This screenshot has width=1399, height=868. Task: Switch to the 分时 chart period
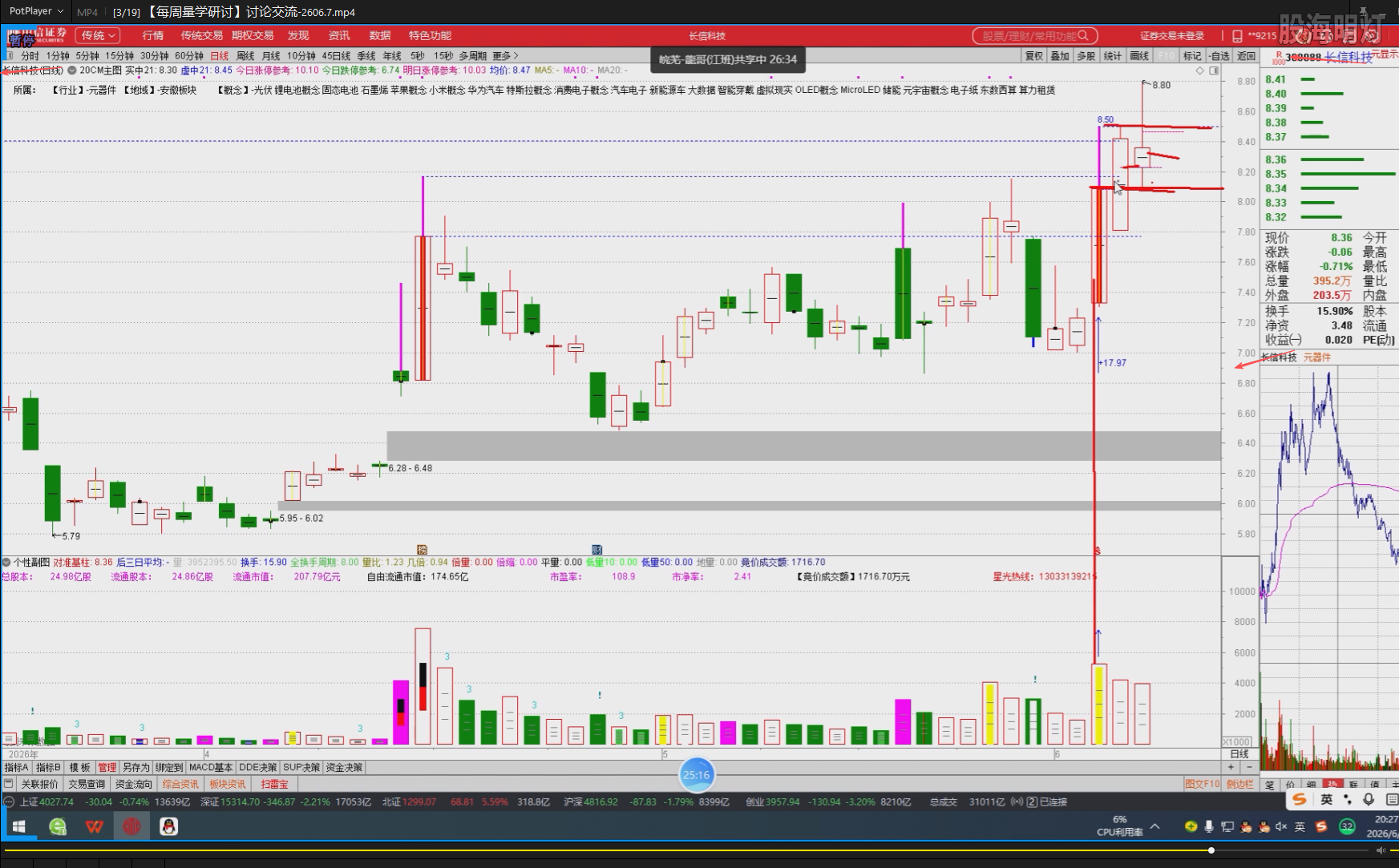(30, 56)
